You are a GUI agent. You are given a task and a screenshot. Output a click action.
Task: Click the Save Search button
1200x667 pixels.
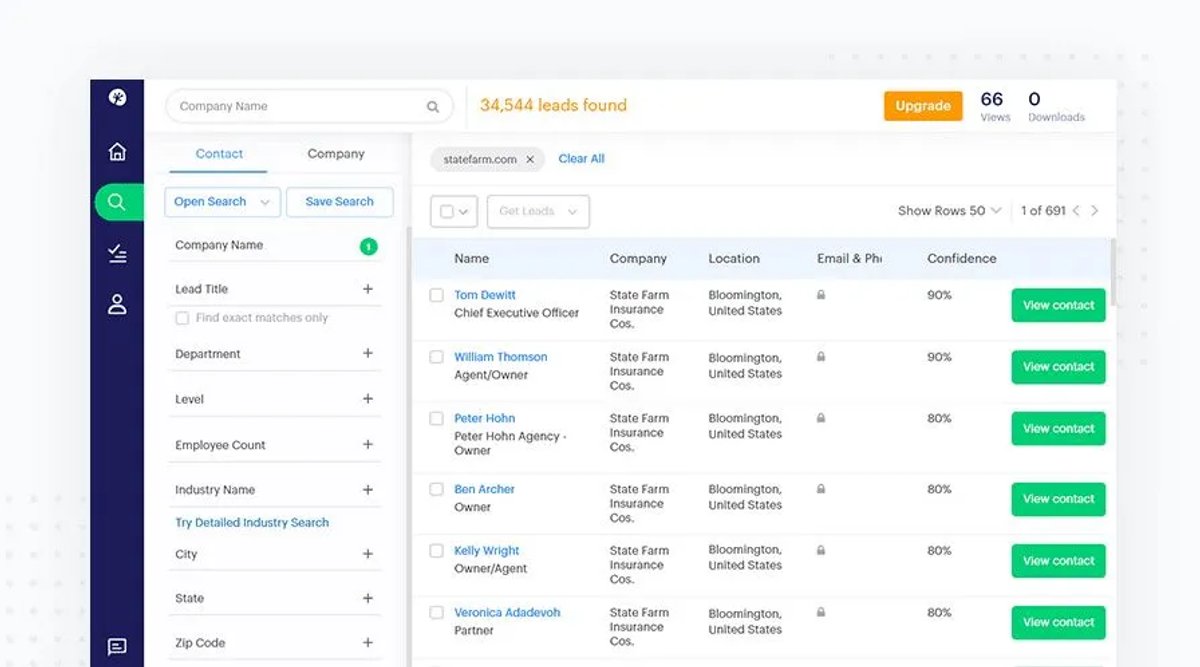(339, 202)
